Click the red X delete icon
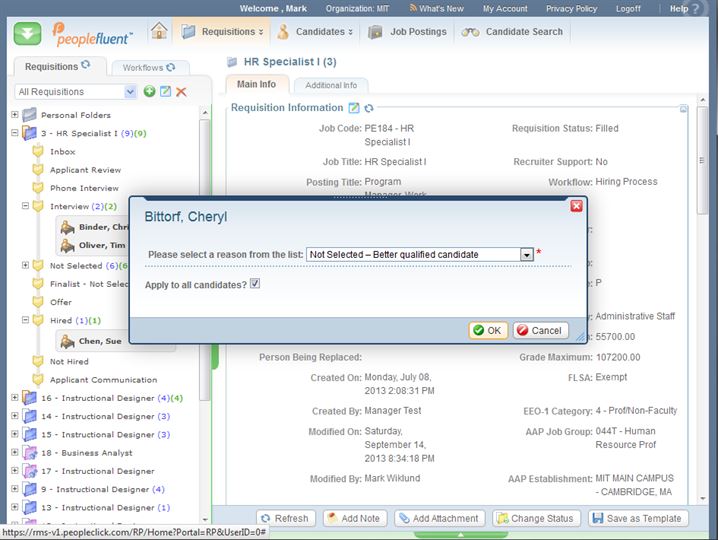 pyautogui.click(x=181, y=92)
